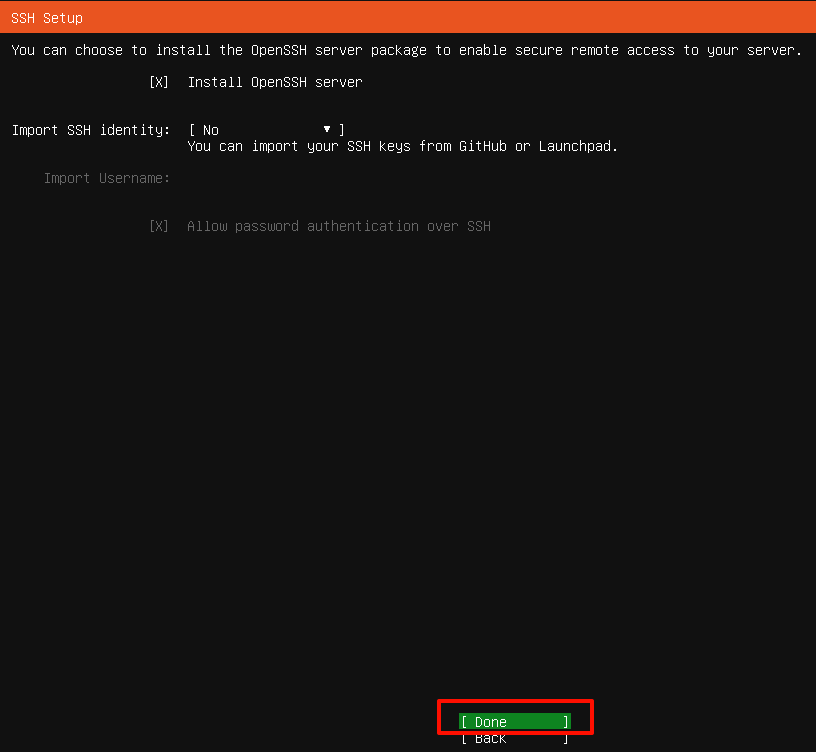Click the 'Allow password authentication over SSH' label

(x=339, y=226)
